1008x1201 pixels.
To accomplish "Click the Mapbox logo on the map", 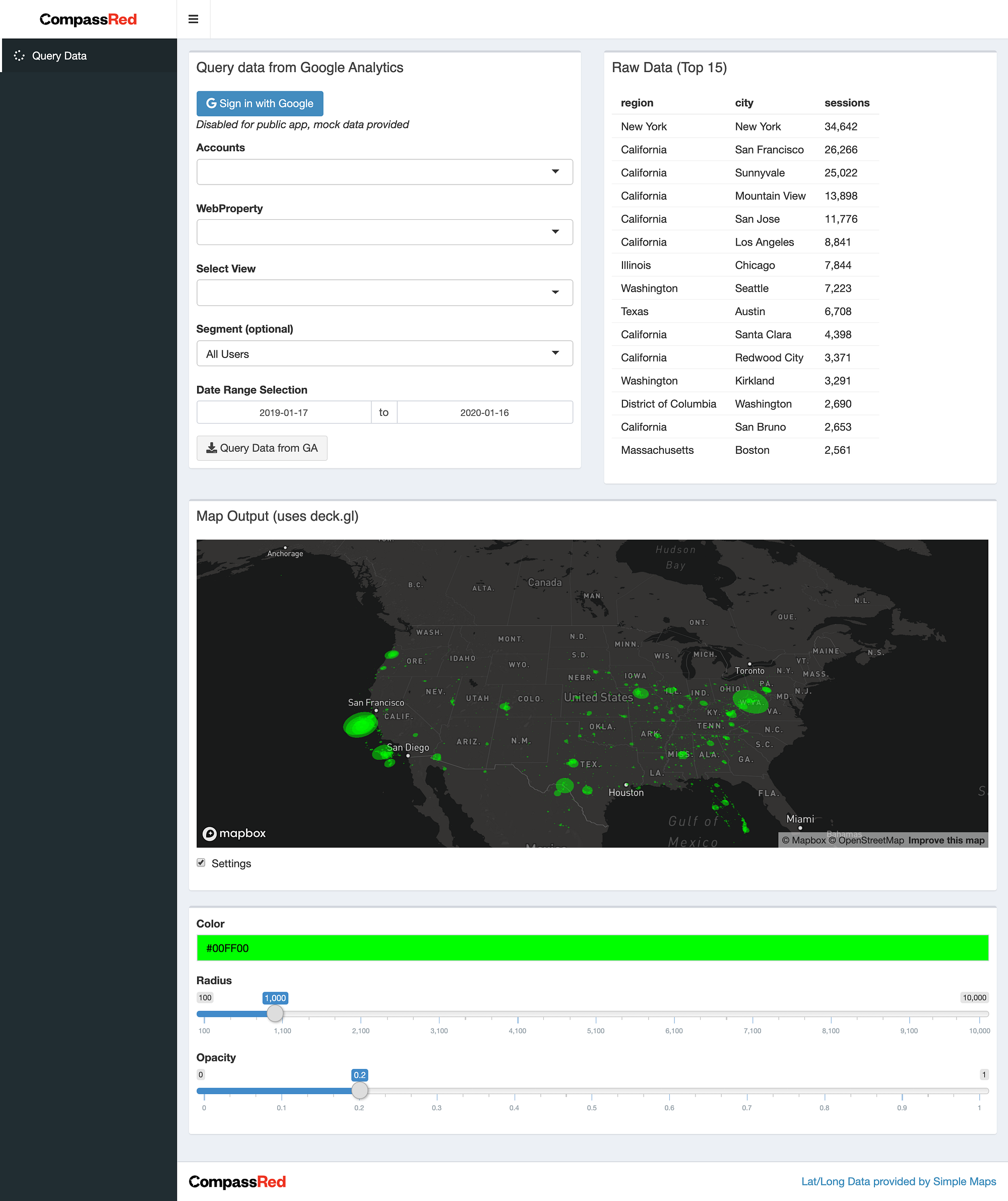I will tap(234, 833).
